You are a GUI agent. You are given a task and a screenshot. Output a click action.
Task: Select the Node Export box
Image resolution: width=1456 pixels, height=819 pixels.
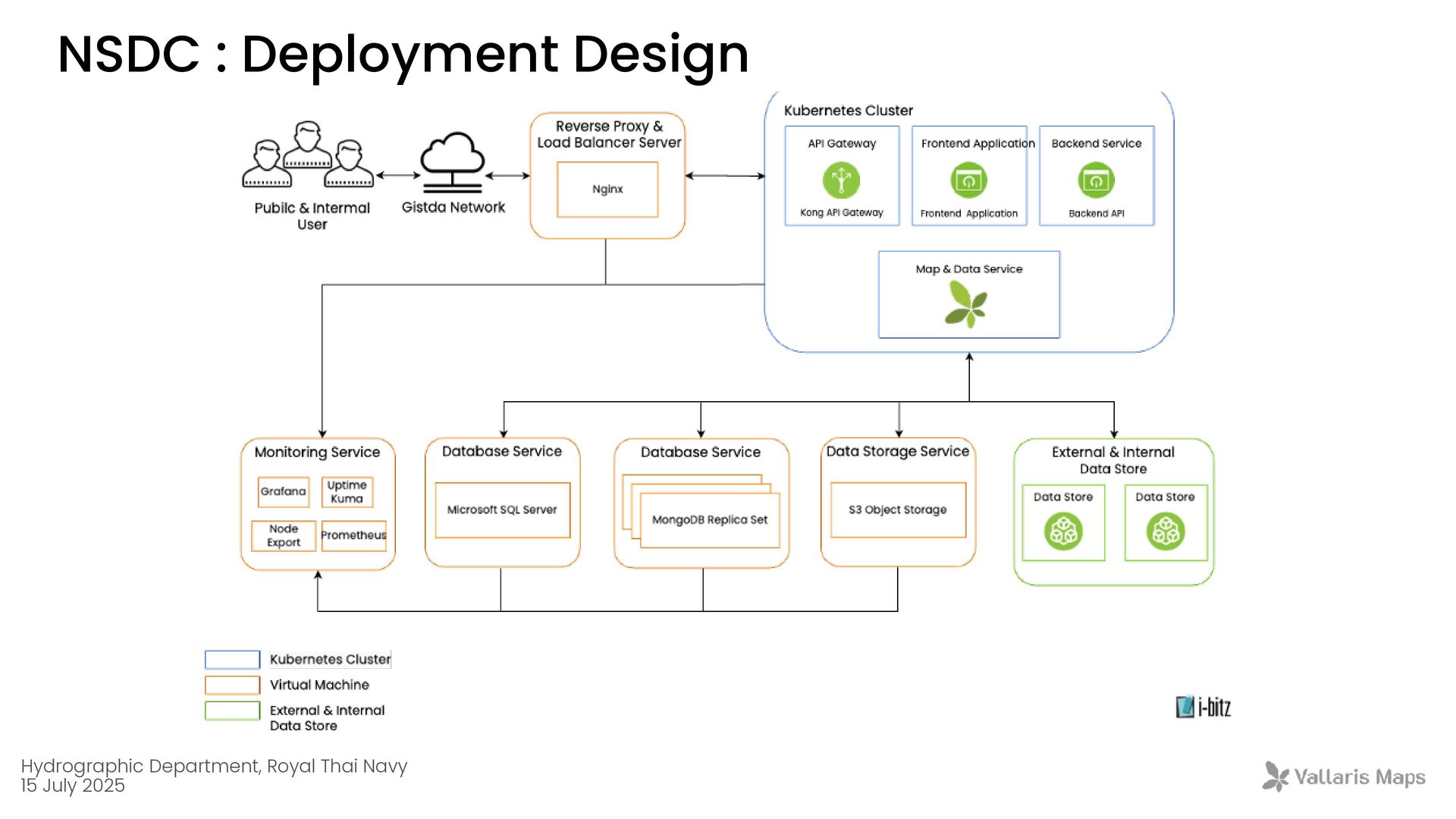click(284, 535)
